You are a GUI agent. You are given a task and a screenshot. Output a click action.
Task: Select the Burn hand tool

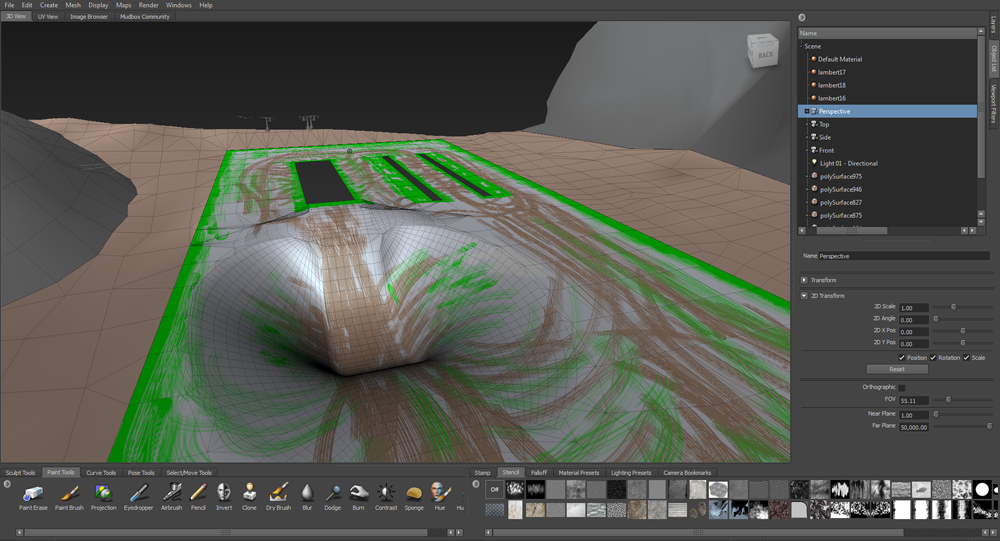coord(358,497)
